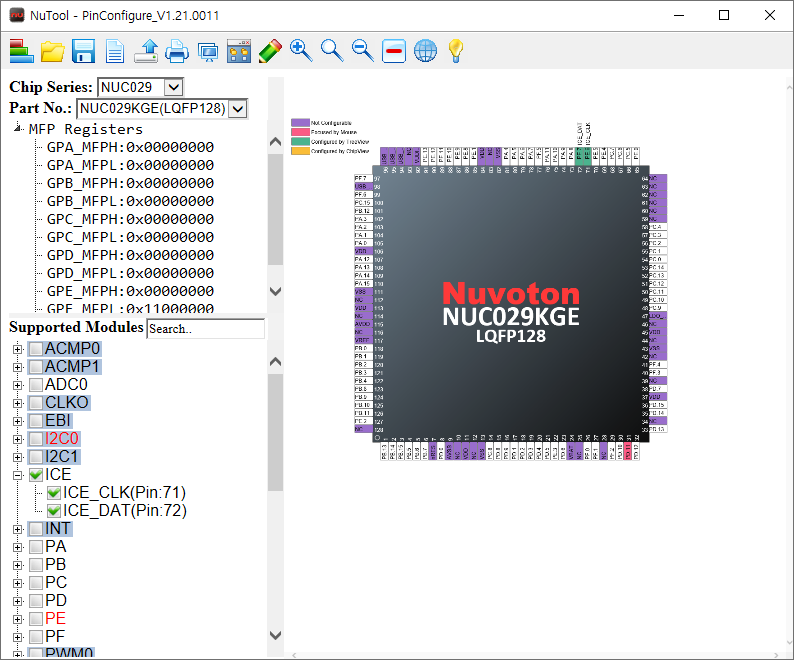Toggle the I2C1 module checkbox
The height and width of the screenshot is (660, 794).
pyautogui.click(x=36, y=457)
